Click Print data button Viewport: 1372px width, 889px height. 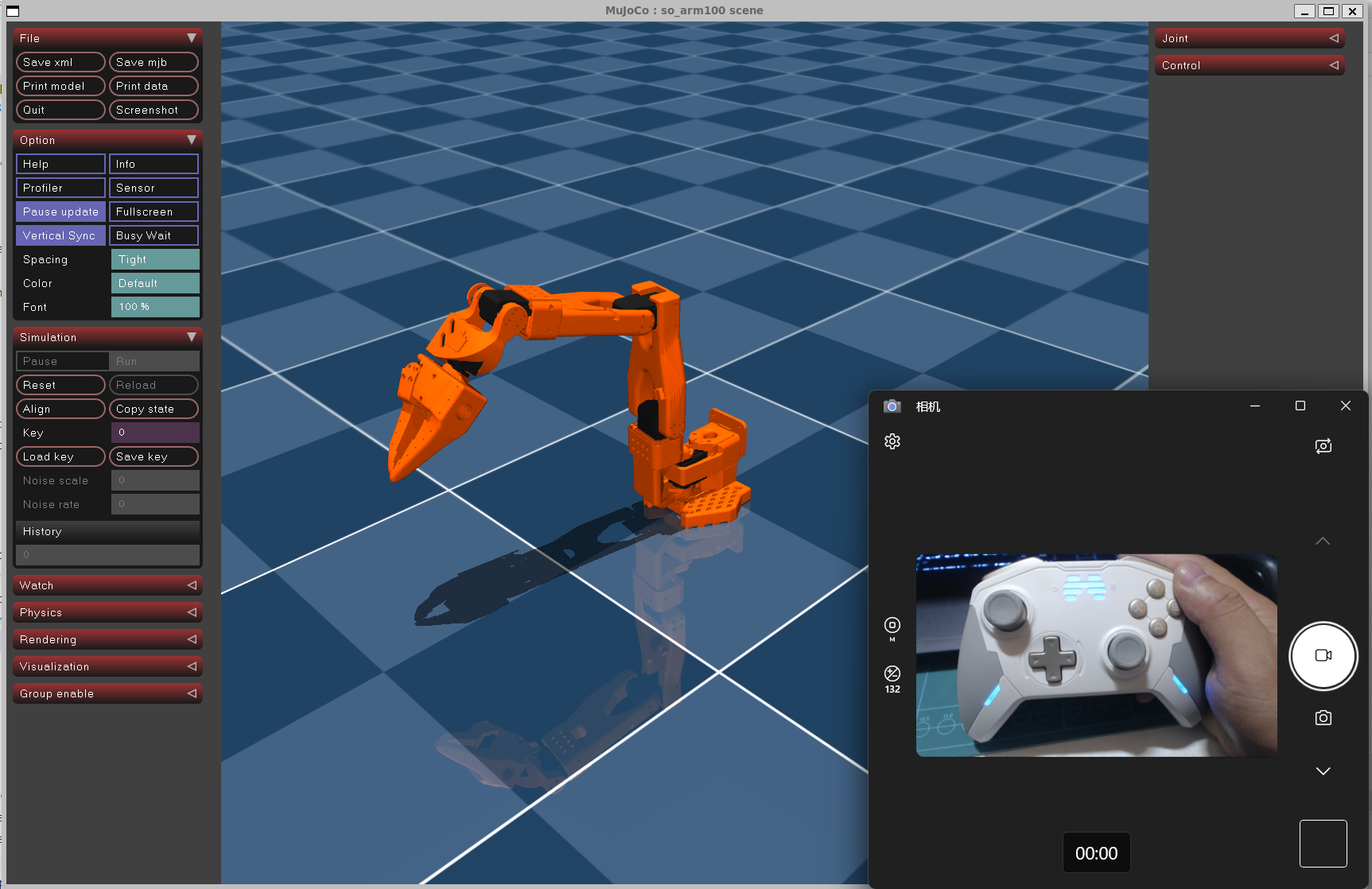[x=154, y=86]
